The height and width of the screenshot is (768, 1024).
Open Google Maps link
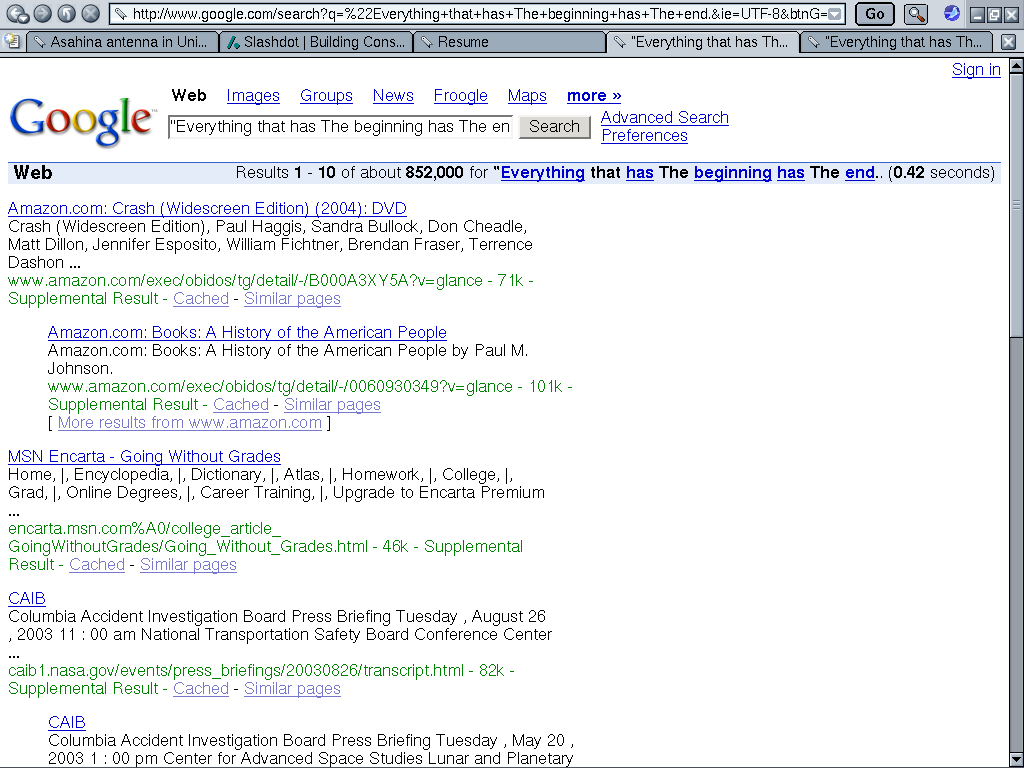point(527,96)
